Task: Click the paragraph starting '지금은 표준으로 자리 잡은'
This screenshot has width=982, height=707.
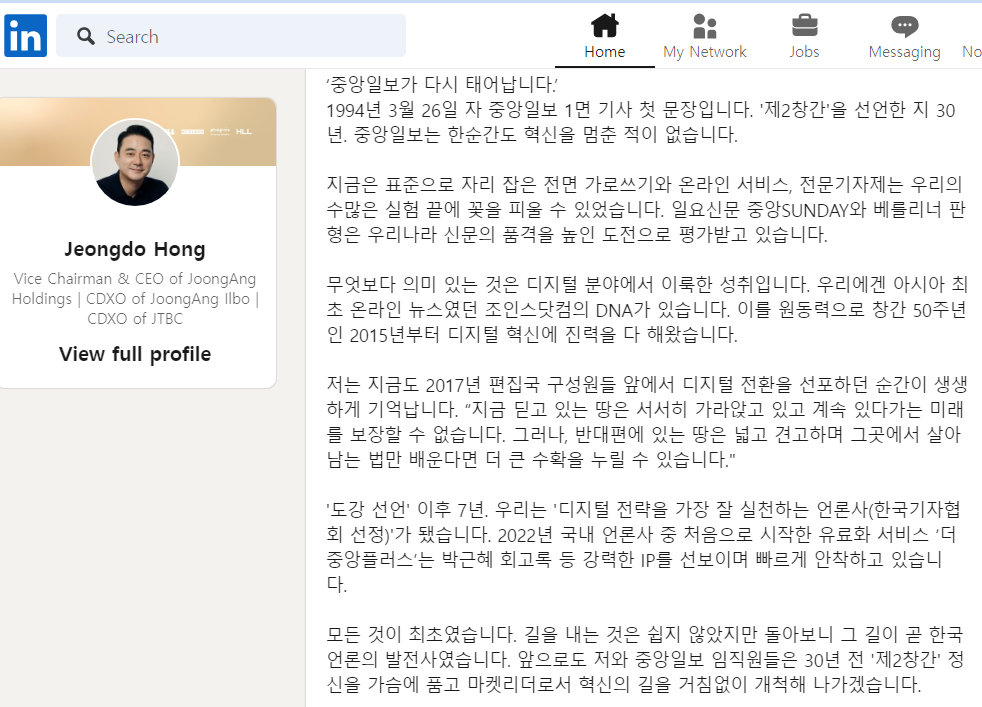Action: [x=646, y=209]
